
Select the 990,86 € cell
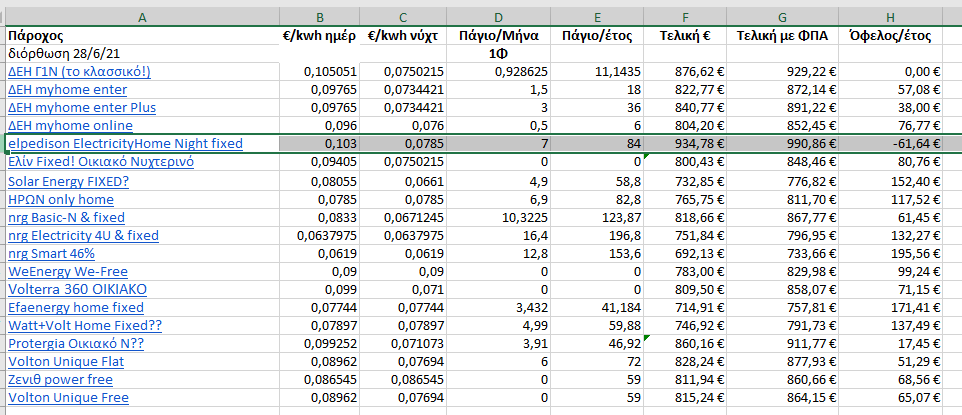coord(782,144)
